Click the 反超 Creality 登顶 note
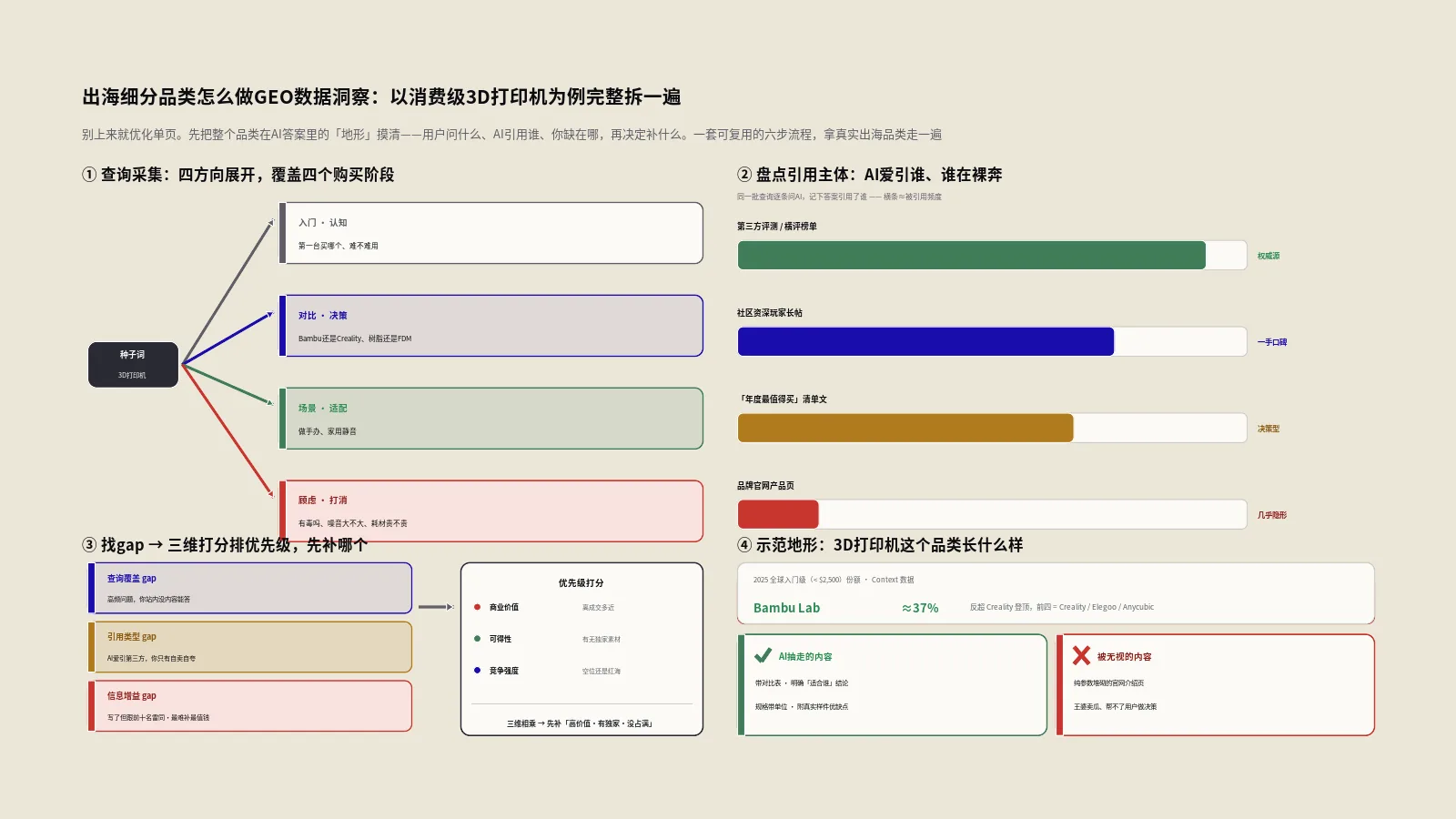The width and height of the screenshot is (1456, 819). pos(1062,607)
